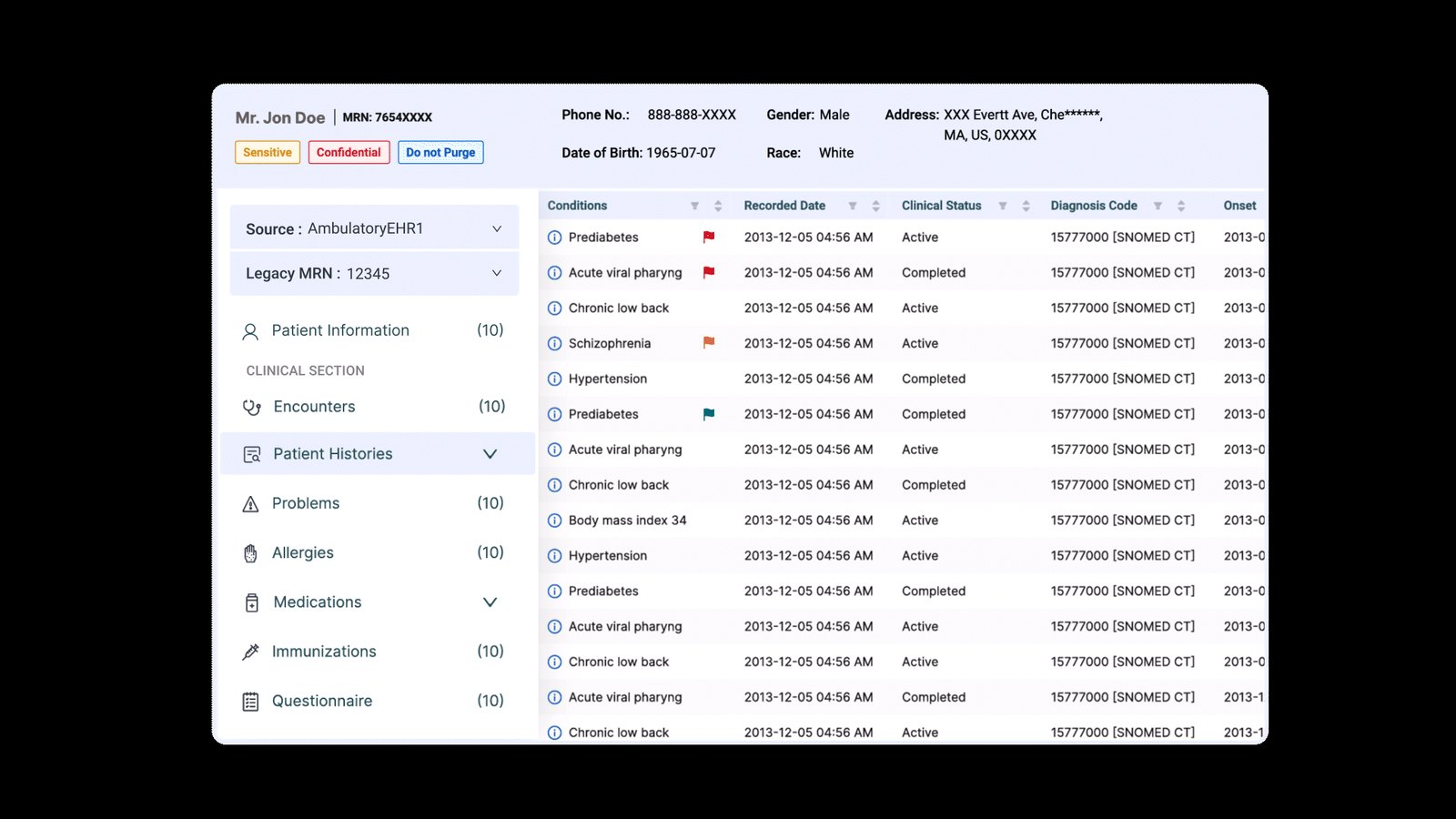Screen dimensions: 1456x819
Task: Click Body mass index 34 condition
Action: (627, 521)
